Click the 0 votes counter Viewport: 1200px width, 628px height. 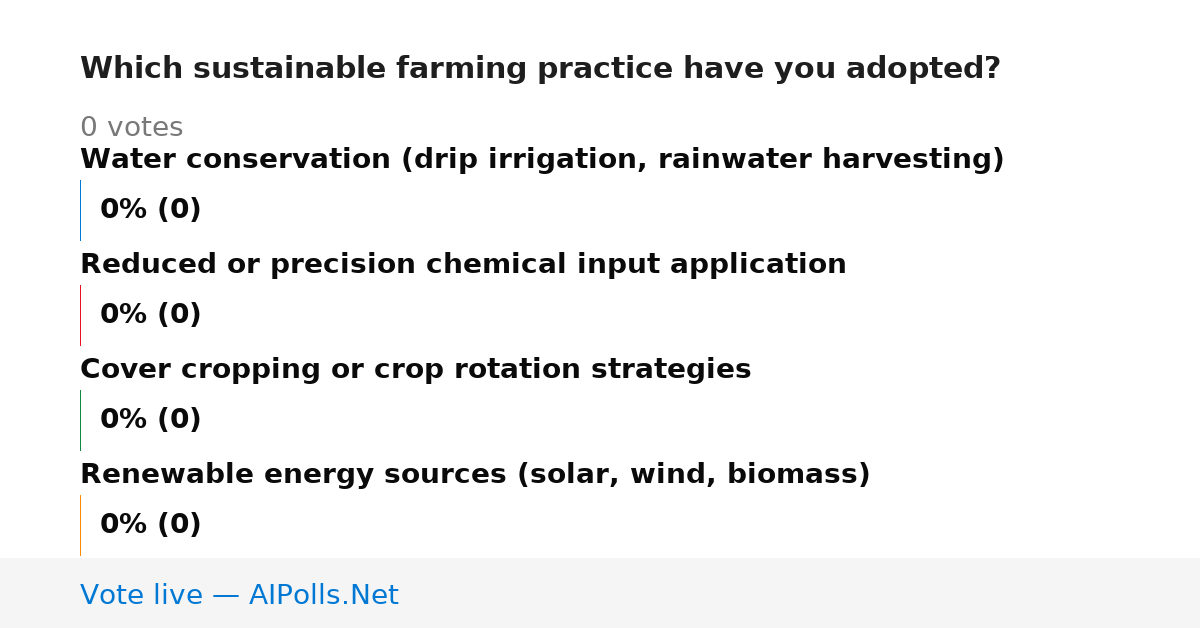tap(131, 128)
